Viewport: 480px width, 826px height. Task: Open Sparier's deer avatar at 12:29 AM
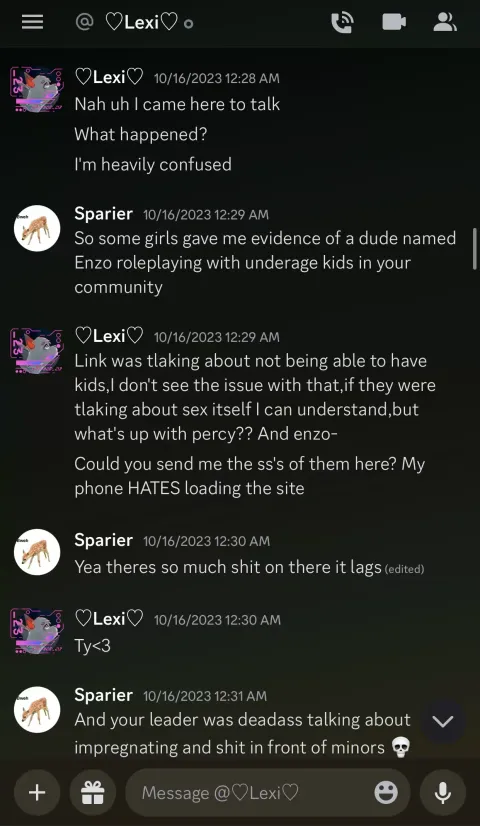click(x=37, y=228)
